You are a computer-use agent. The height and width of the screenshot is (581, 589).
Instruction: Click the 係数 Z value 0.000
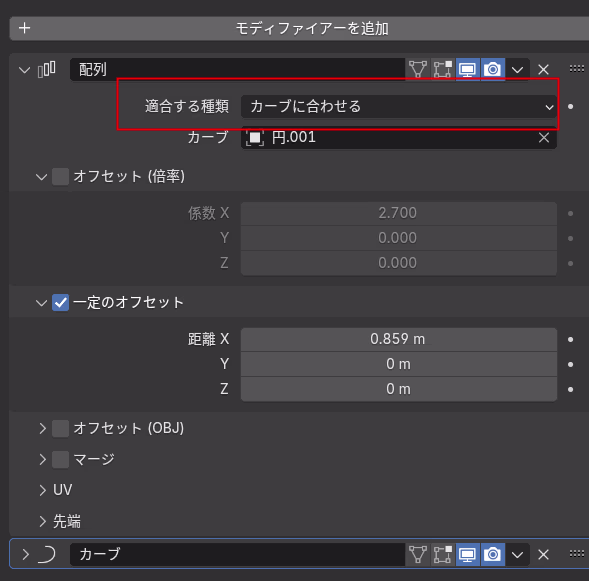click(x=399, y=263)
